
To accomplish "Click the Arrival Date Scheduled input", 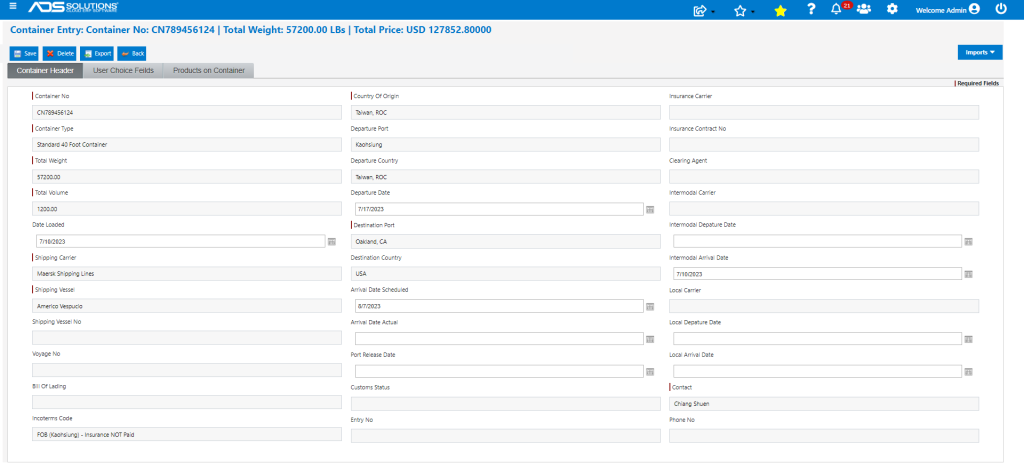I will pyautogui.click(x=500, y=306).
